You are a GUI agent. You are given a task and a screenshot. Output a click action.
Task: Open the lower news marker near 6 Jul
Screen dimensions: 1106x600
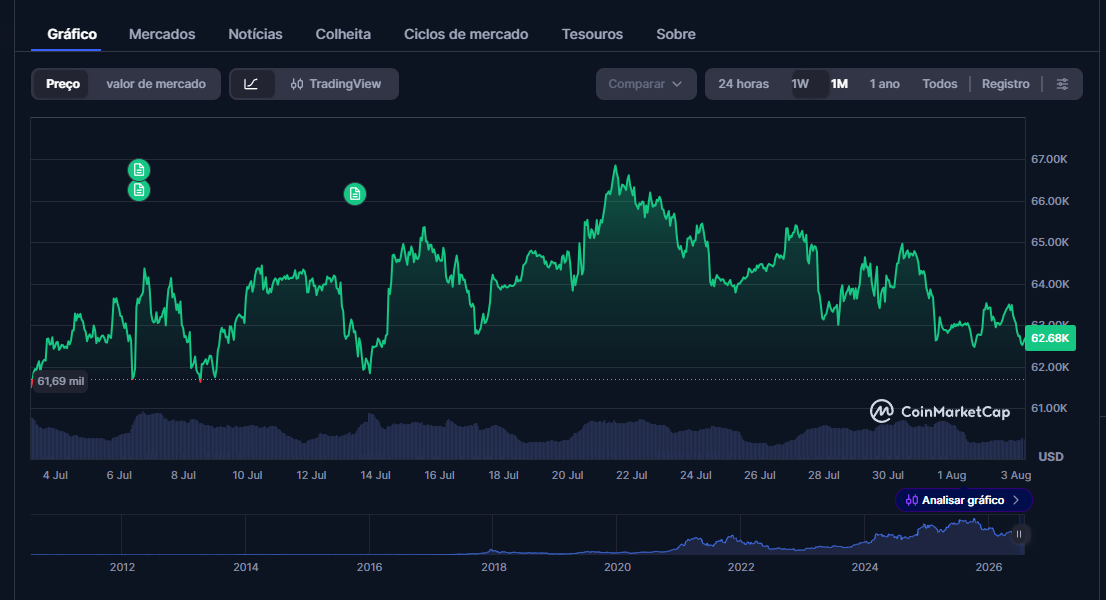click(139, 190)
